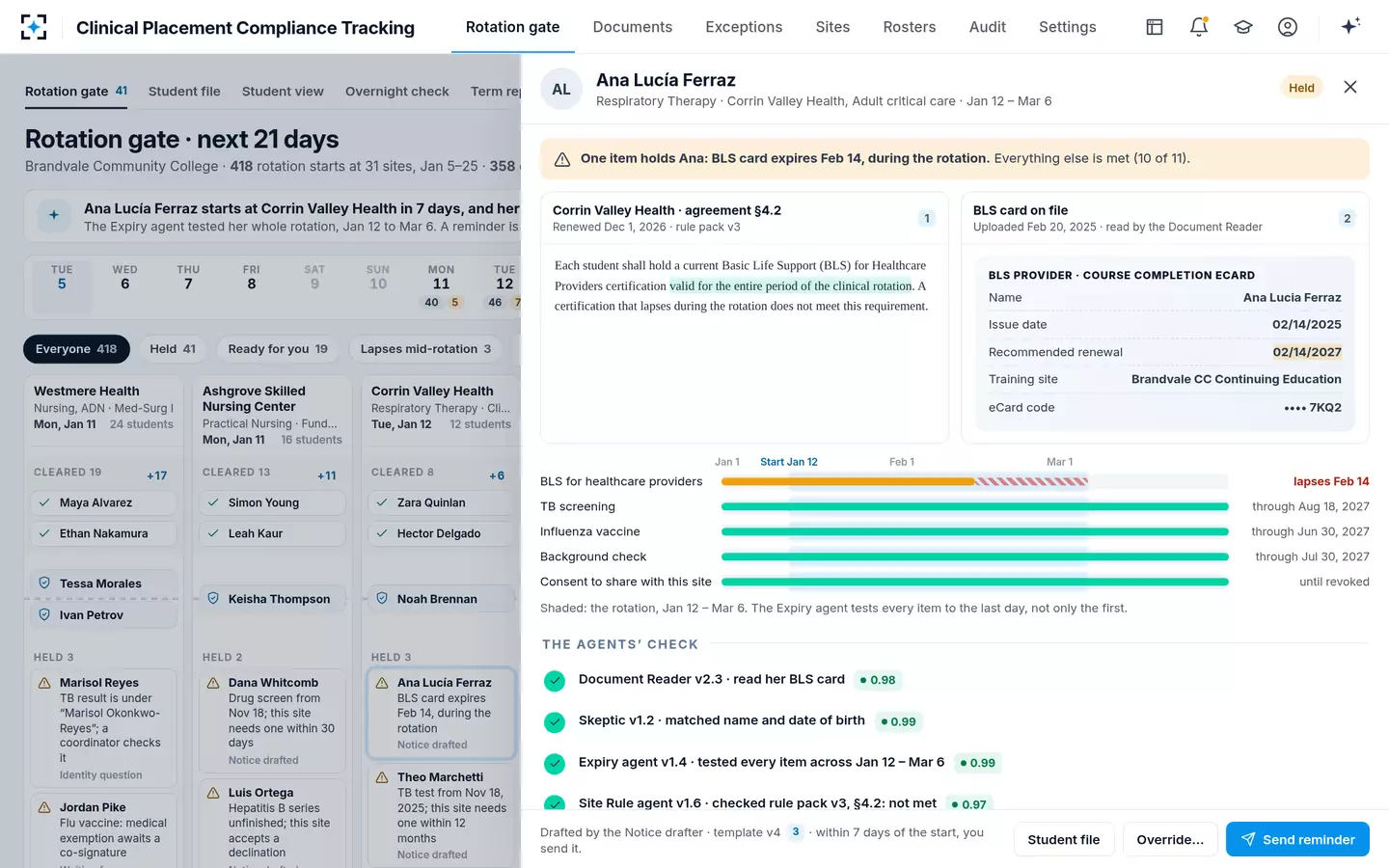
Task: Select the Student file subtab
Action: coord(184,92)
